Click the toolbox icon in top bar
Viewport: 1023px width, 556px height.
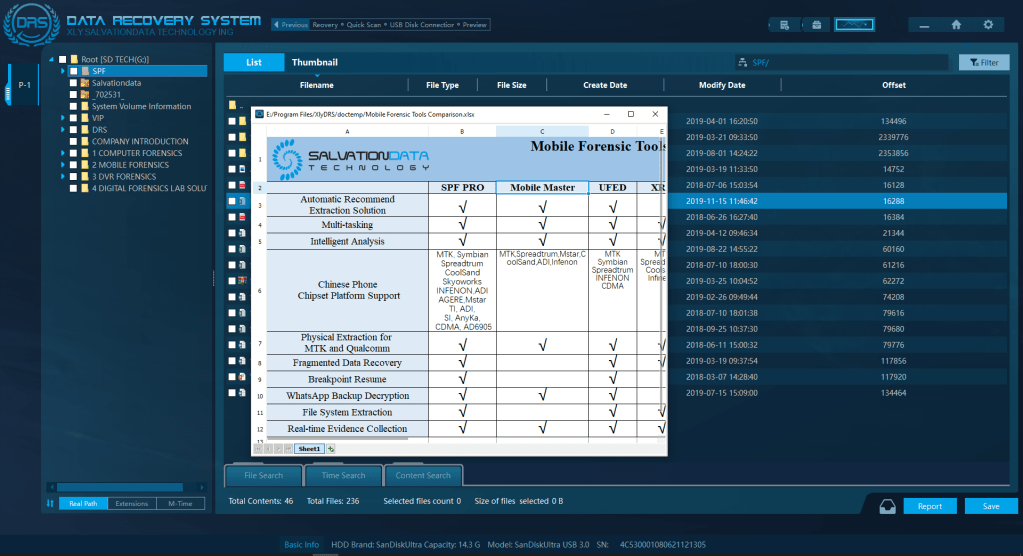(x=817, y=24)
